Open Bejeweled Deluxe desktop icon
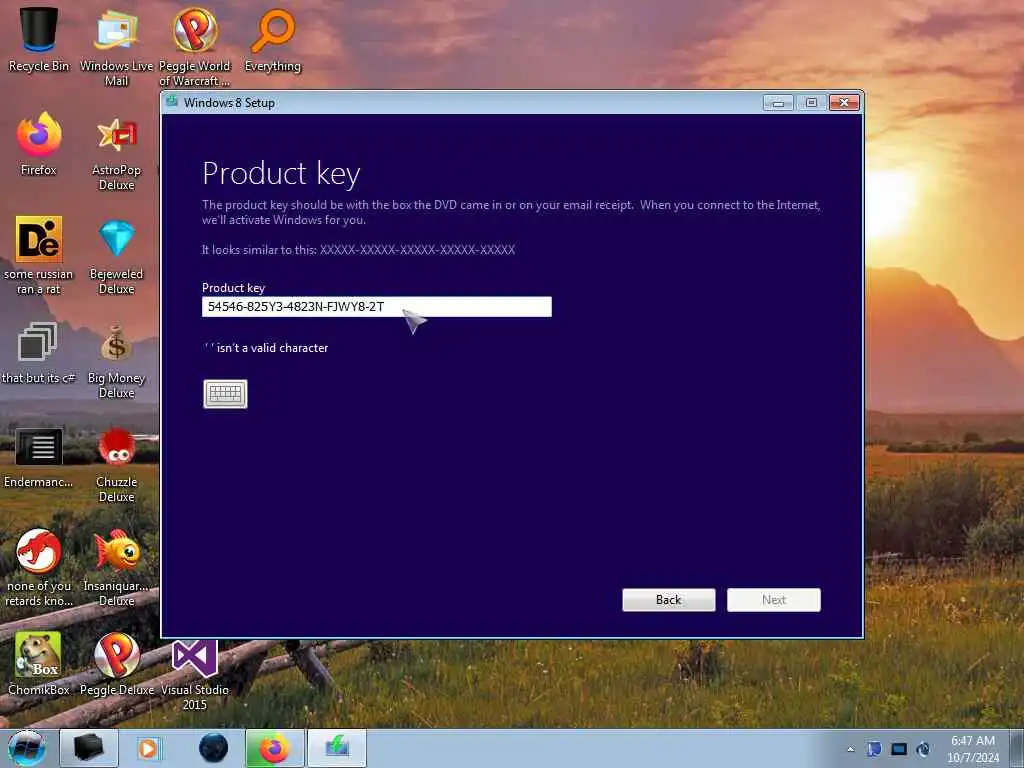The height and width of the screenshot is (768, 1024). click(116, 255)
